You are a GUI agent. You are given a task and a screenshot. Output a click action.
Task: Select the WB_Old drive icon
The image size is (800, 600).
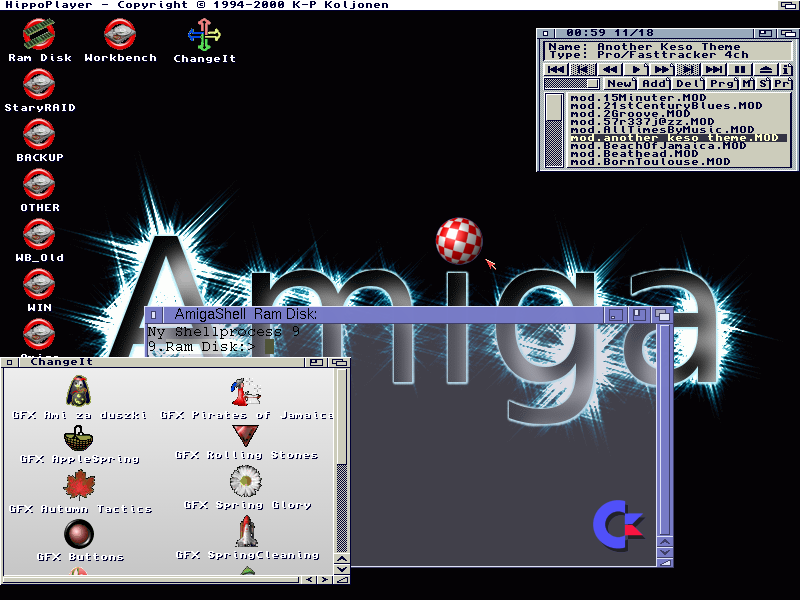point(39,234)
